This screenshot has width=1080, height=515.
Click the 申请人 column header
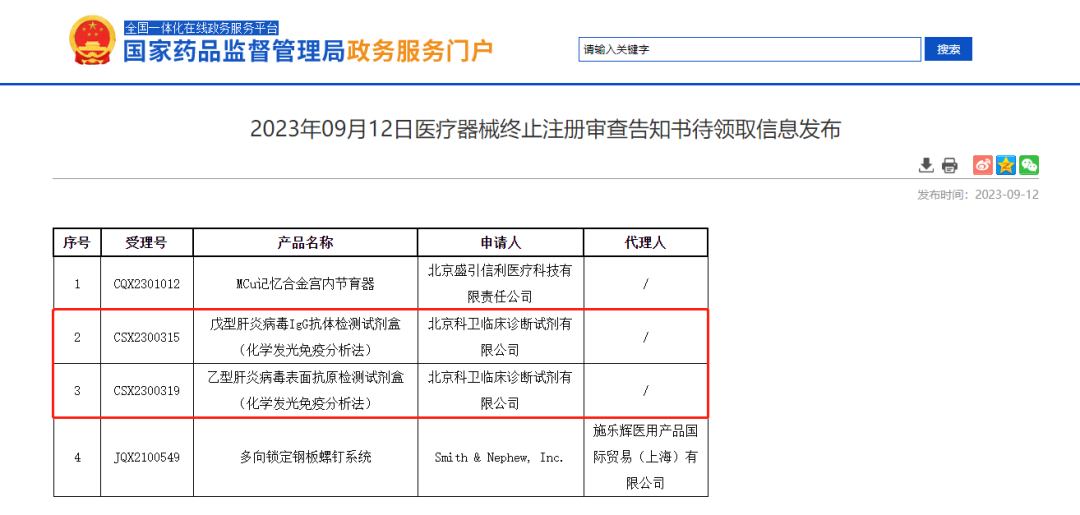coord(500,242)
